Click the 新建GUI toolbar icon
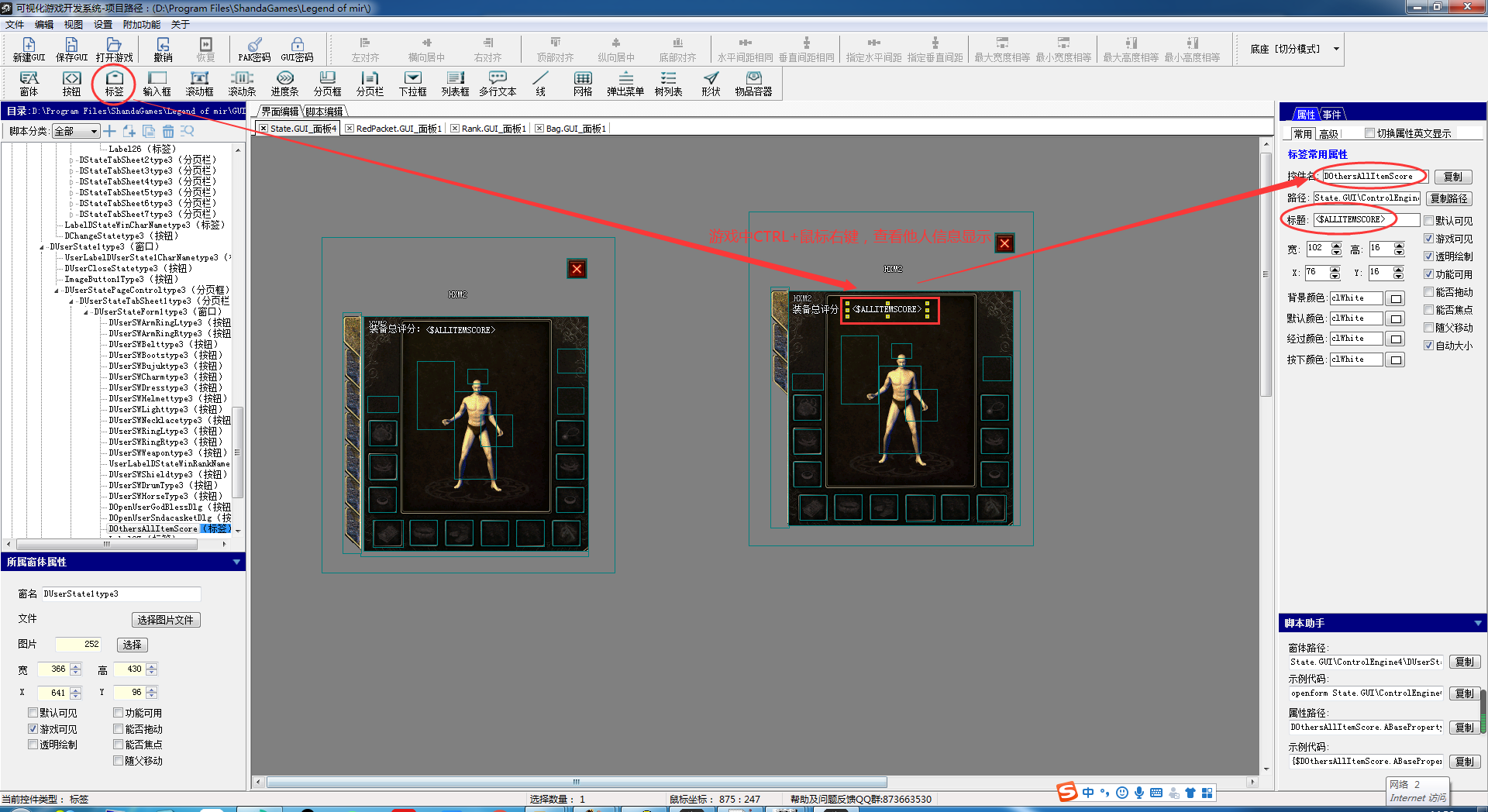 click(x=29, y=50)
